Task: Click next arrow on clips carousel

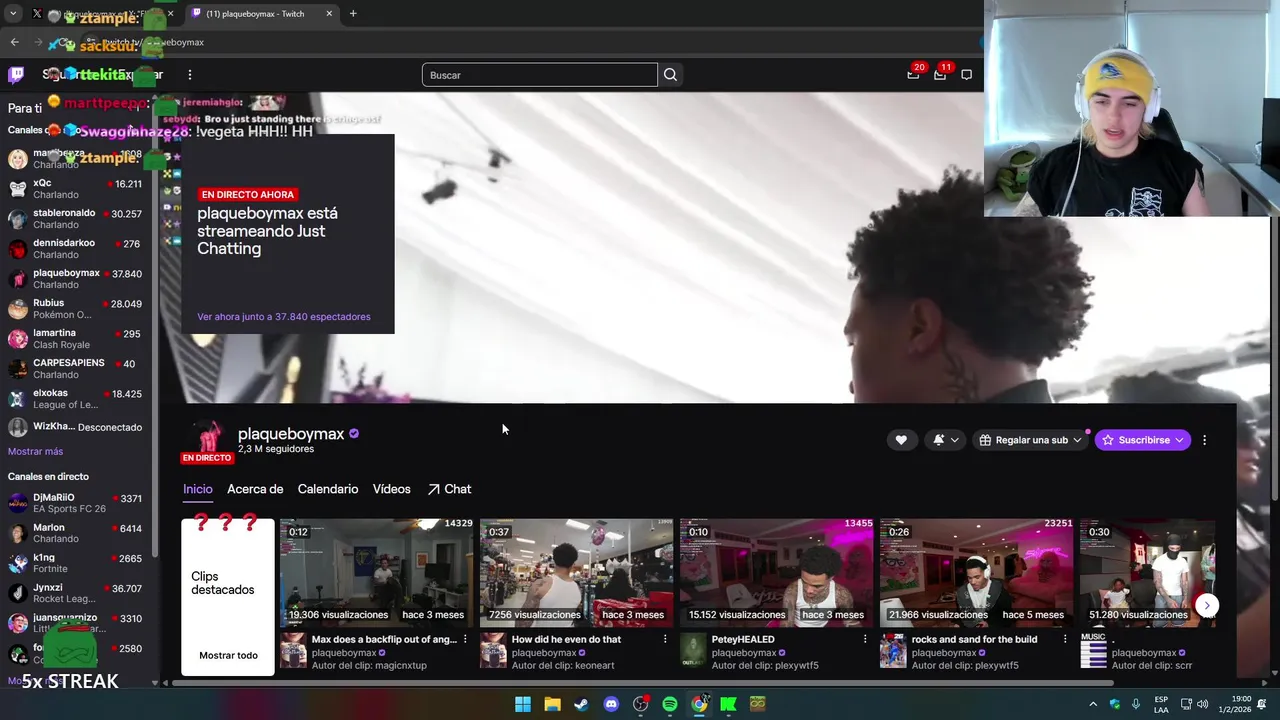Action: tap(1207, 605)
